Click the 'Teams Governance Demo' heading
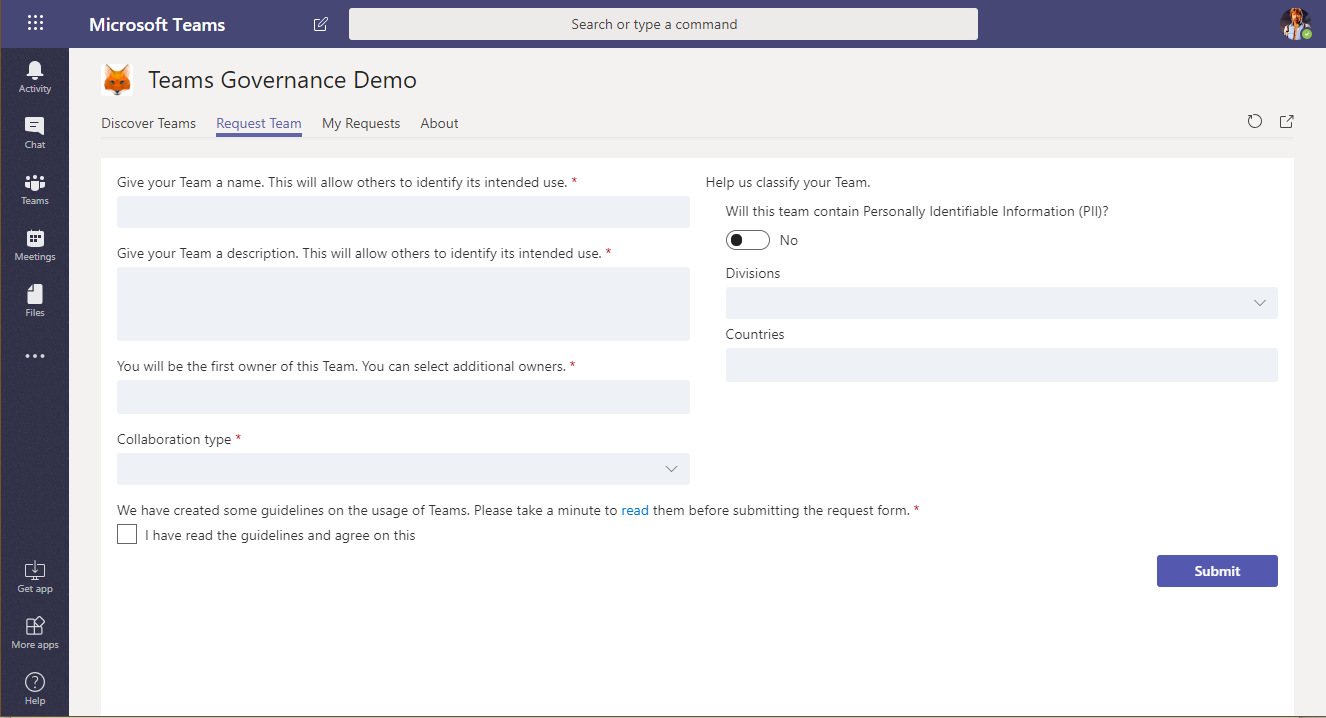1326x718 pixels. point(283,80)
